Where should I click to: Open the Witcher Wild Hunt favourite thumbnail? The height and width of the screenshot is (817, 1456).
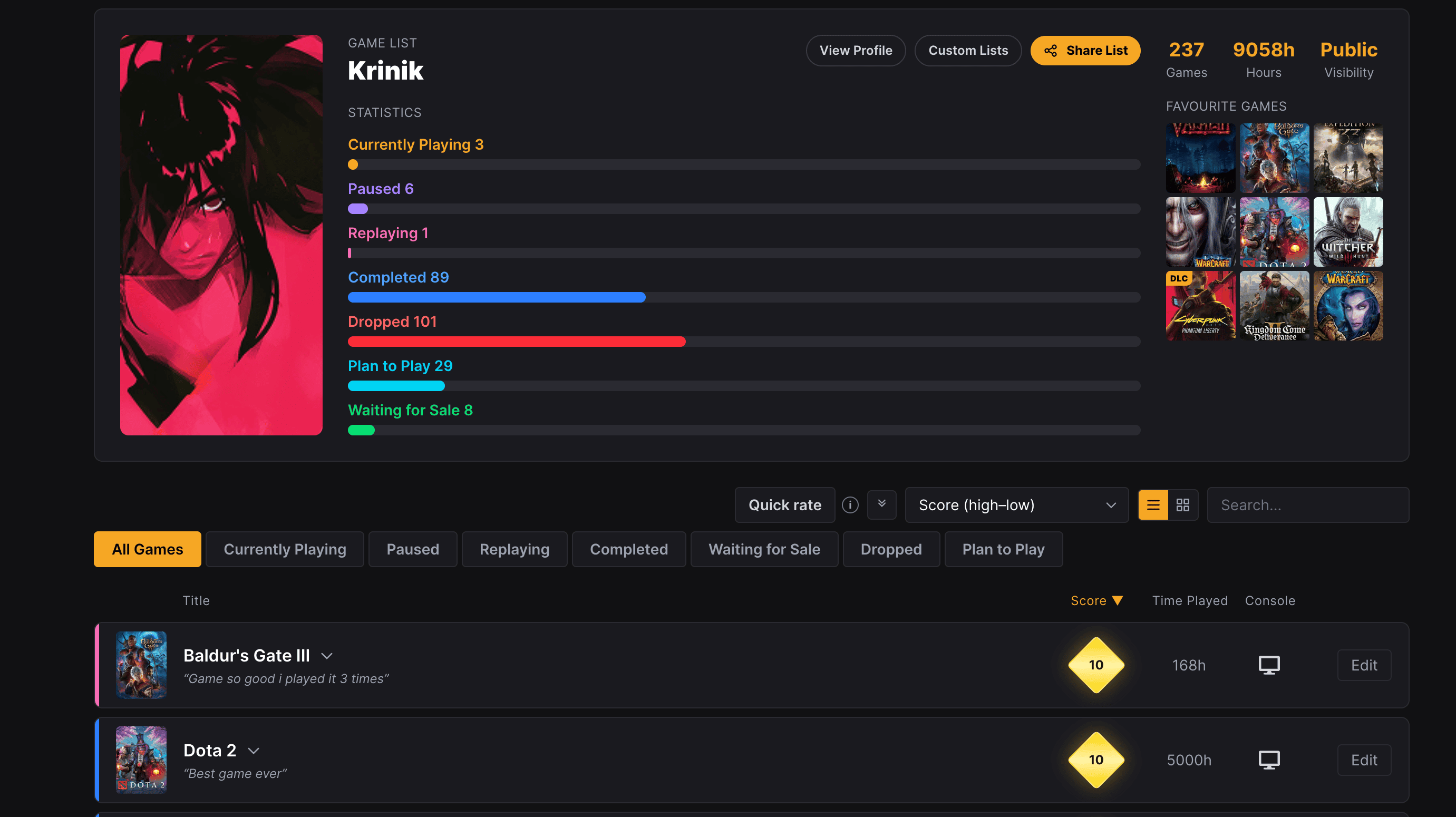1347,231
